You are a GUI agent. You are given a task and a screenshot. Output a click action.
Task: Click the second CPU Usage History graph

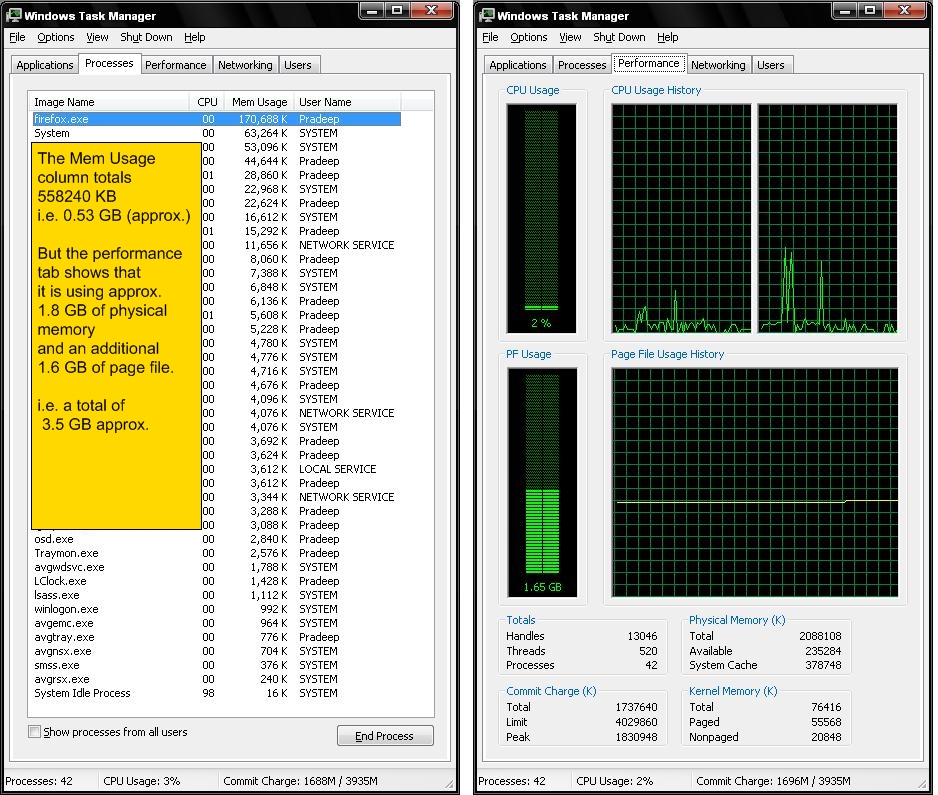tap(827, 218)
